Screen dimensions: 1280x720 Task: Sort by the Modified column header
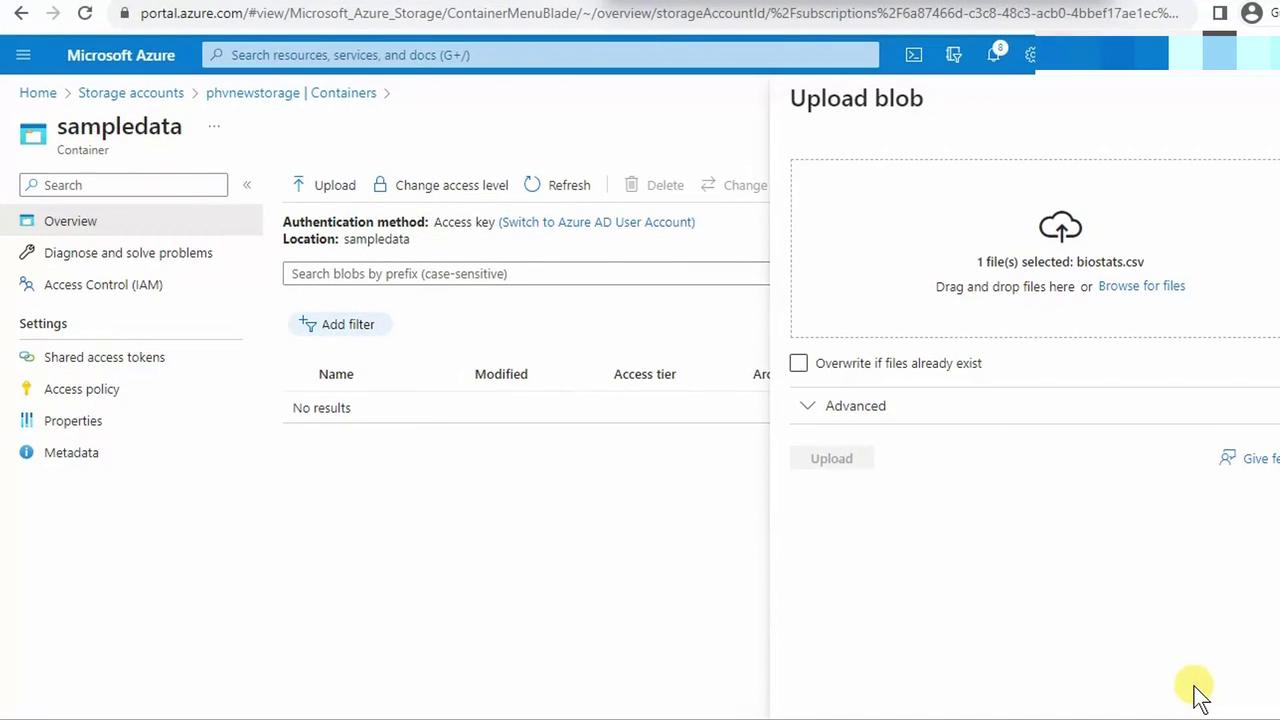(x=501, y=374)
